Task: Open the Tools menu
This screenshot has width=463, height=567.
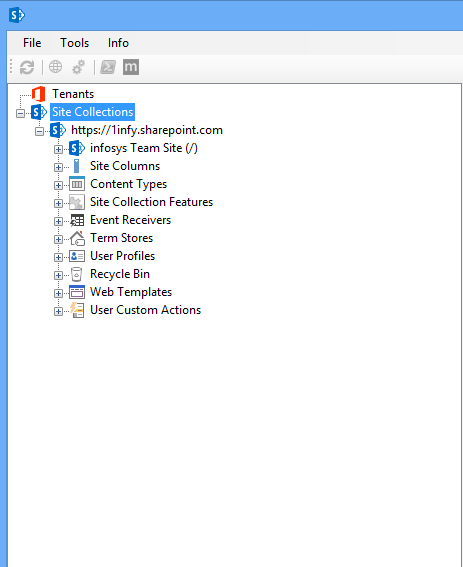Action: [75, 43]
